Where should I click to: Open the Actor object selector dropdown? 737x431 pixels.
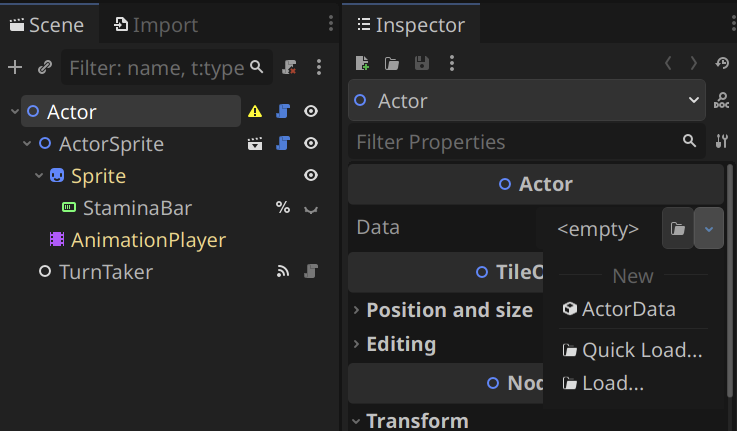click(x=695, y=101)
